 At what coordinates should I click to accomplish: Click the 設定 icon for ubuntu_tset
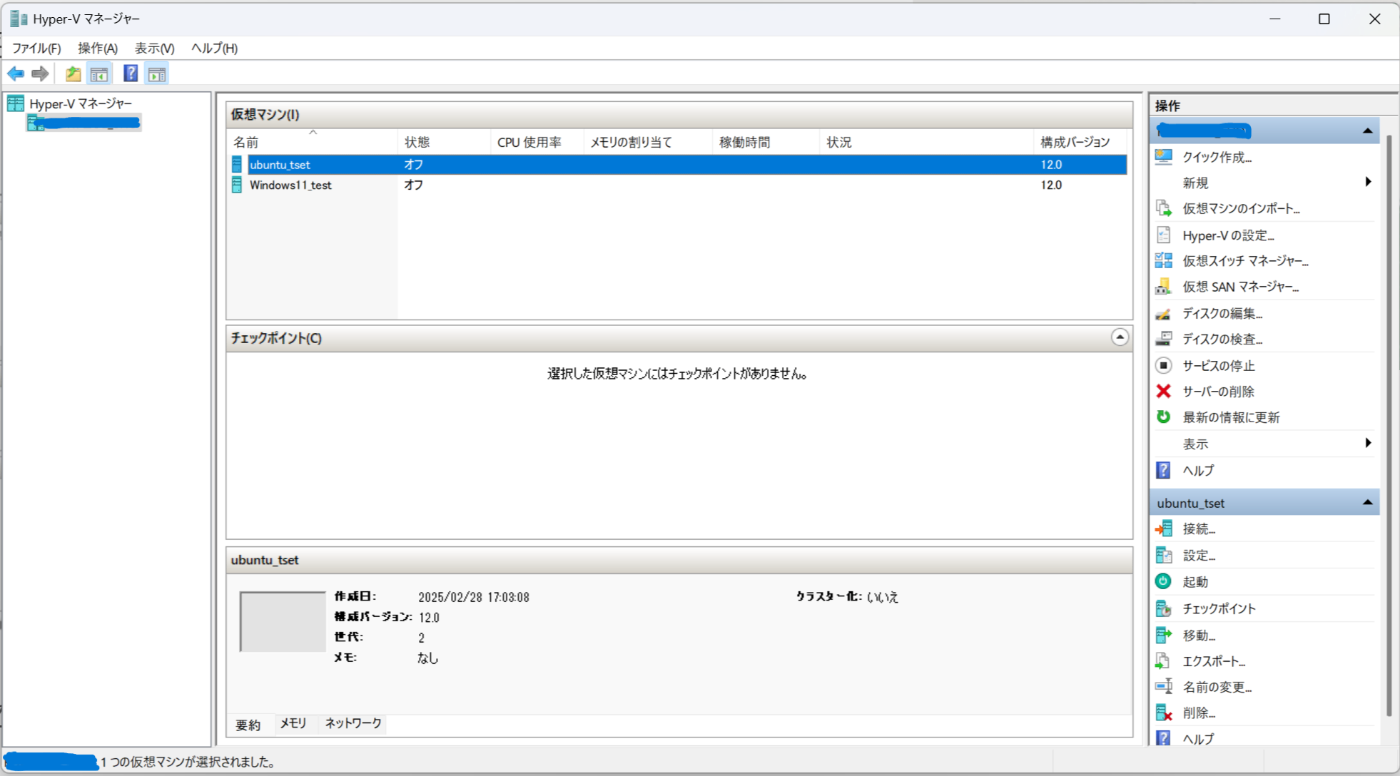click(x=1163, y=555)
